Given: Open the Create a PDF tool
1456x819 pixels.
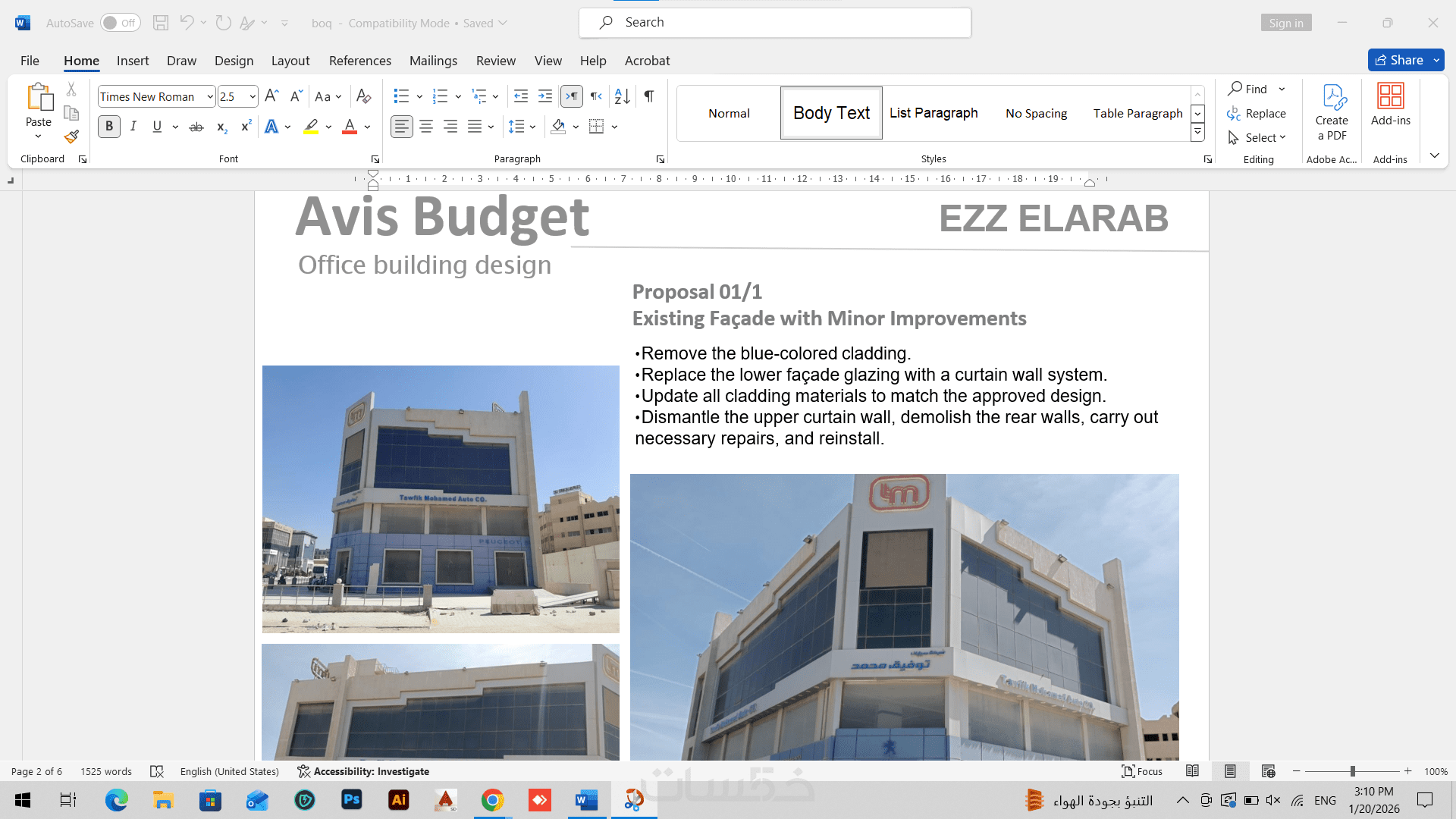Looking at the screenshot, I should (1332, 112).
